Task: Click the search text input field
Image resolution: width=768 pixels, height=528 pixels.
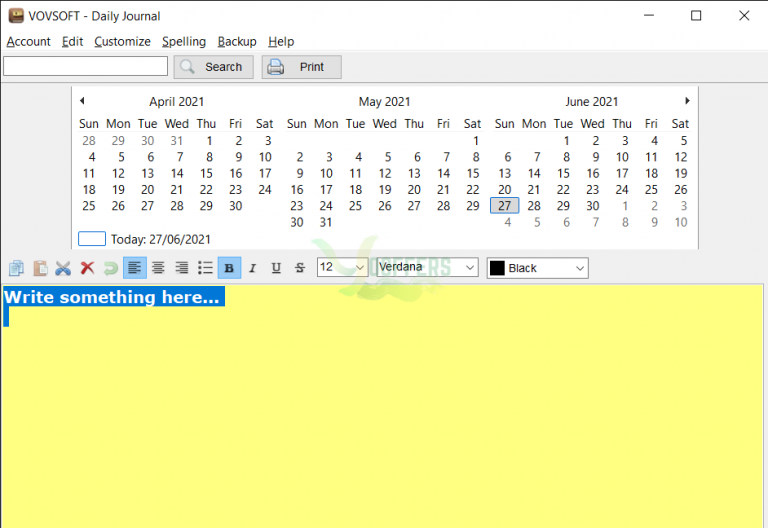Action: [86, 66]
